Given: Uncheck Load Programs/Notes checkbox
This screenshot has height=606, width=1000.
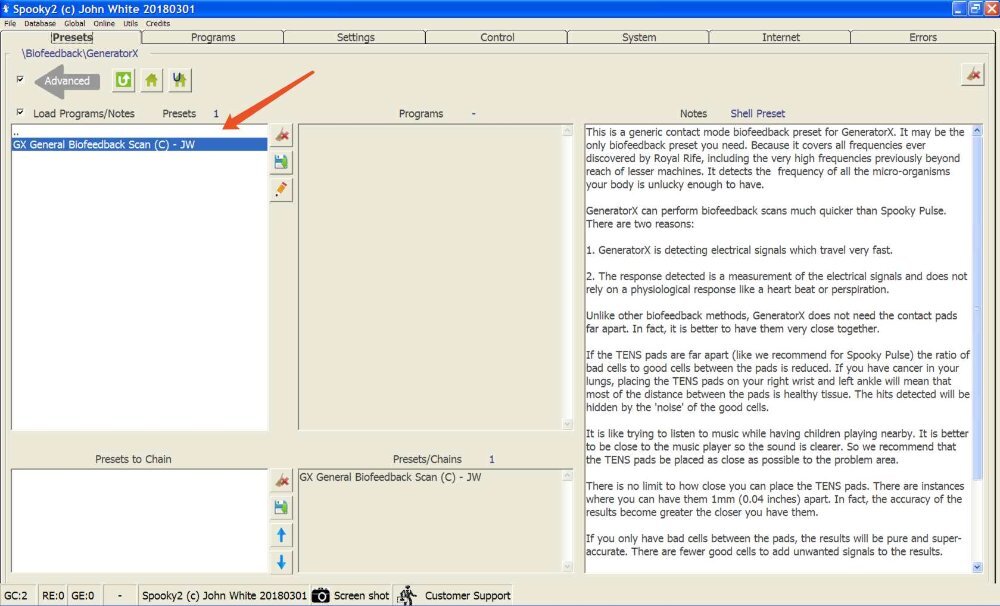Looking at the screenshot, I should 20,112.
